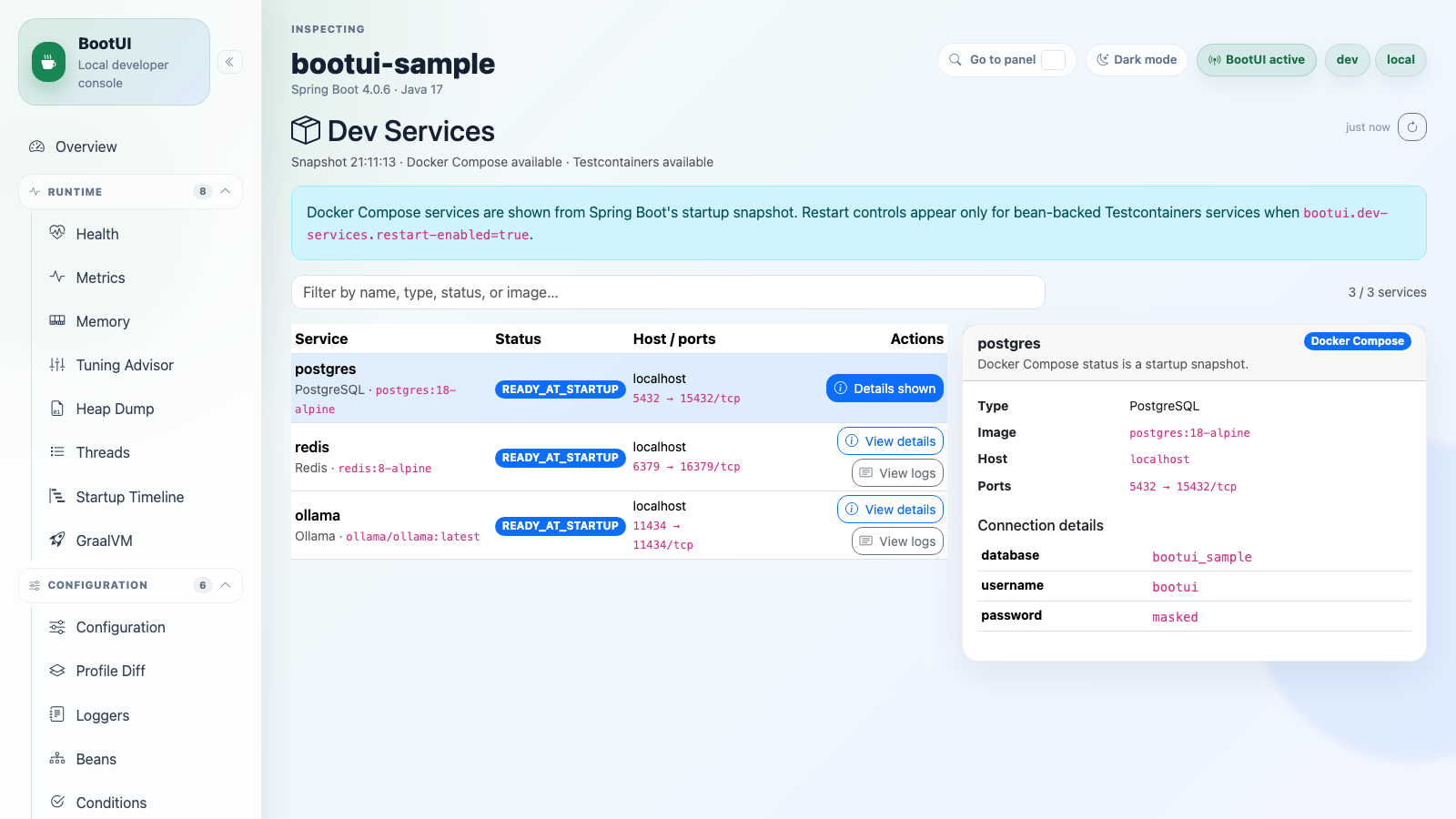Click the masked password value
Screen dimensions: 1456x819
(x=1175, y=617)
